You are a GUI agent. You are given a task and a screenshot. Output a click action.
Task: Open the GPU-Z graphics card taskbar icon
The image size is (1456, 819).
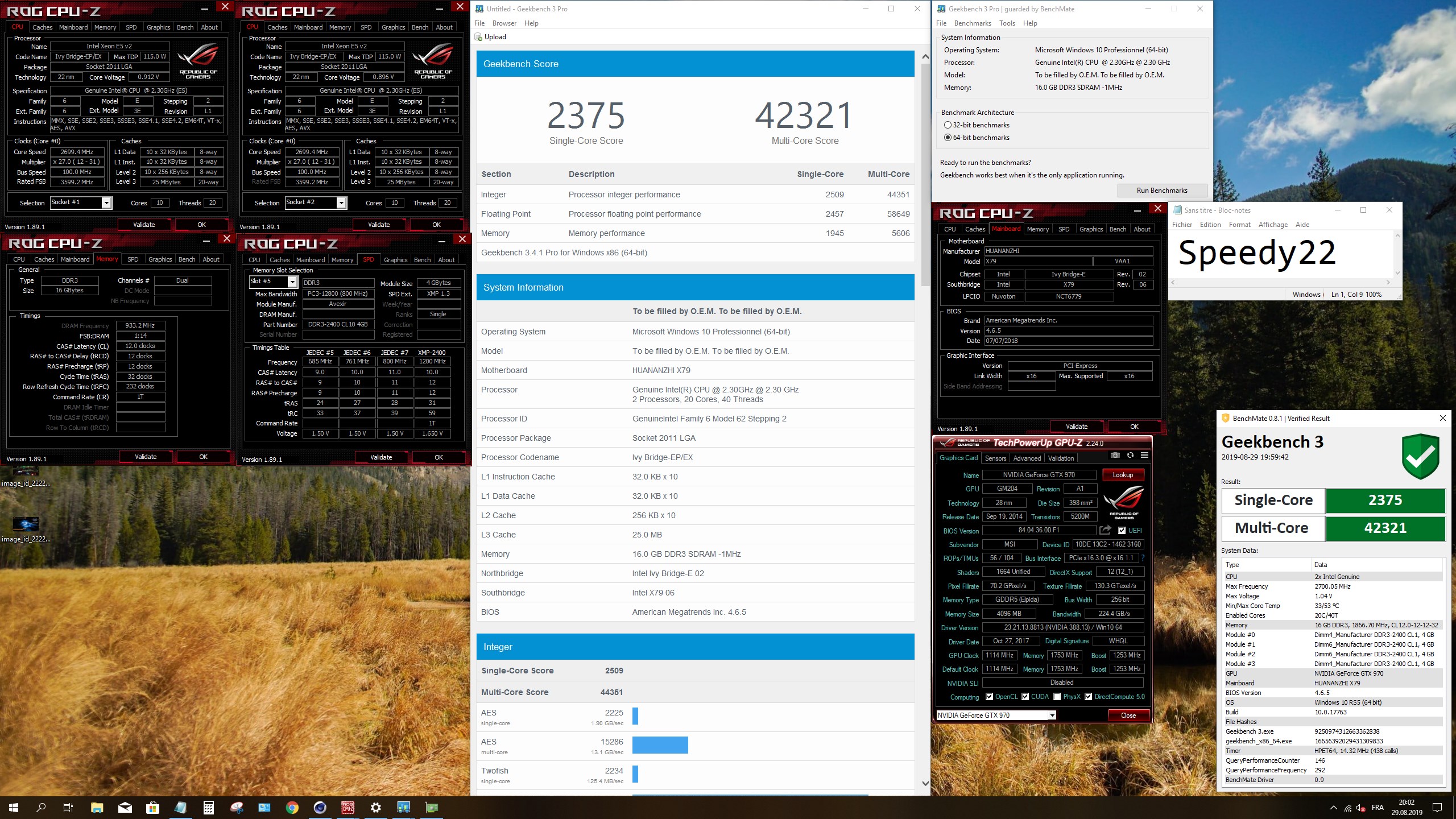pos(432,807)
